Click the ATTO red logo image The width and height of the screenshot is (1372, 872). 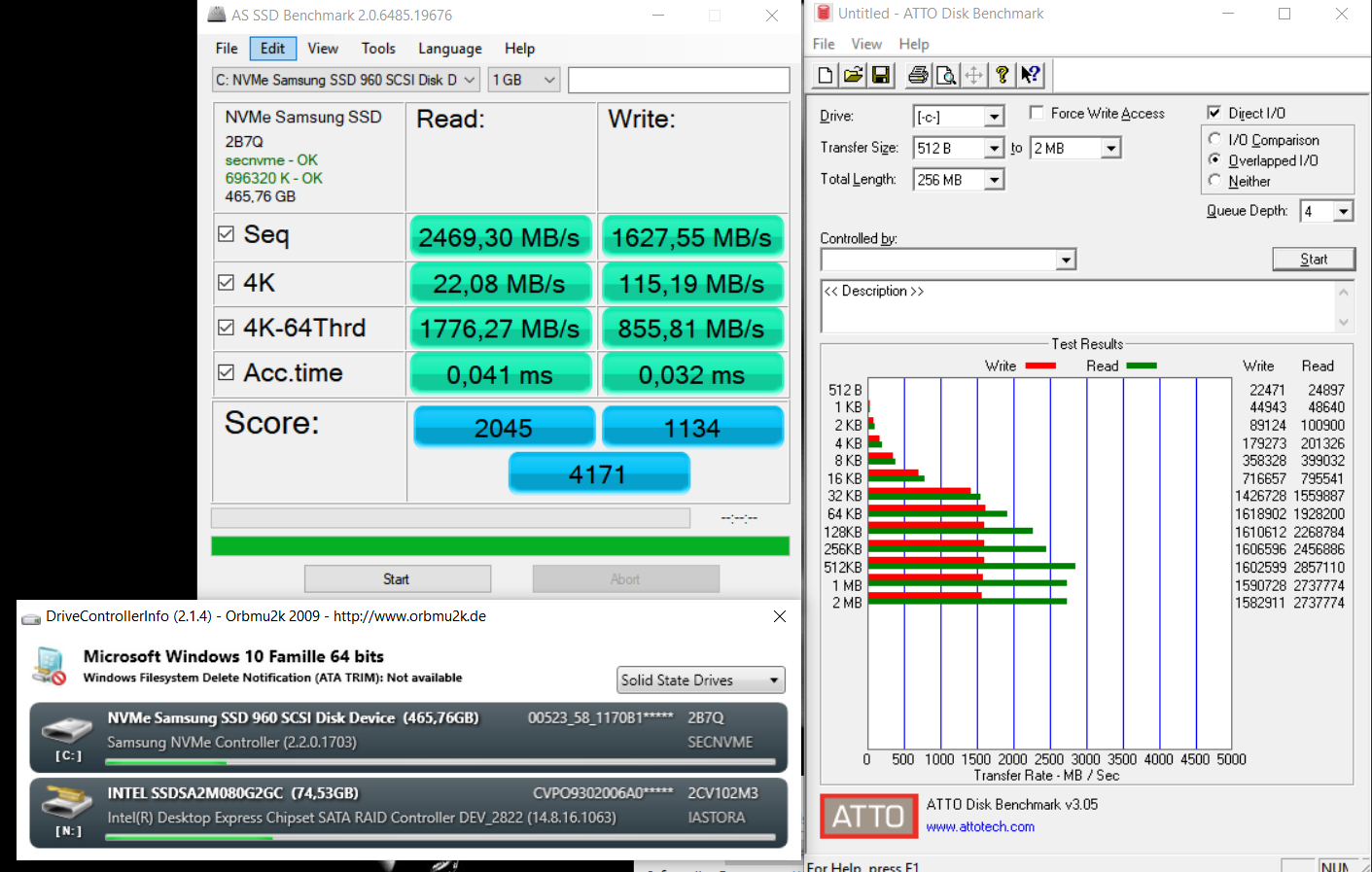(868, 816)
